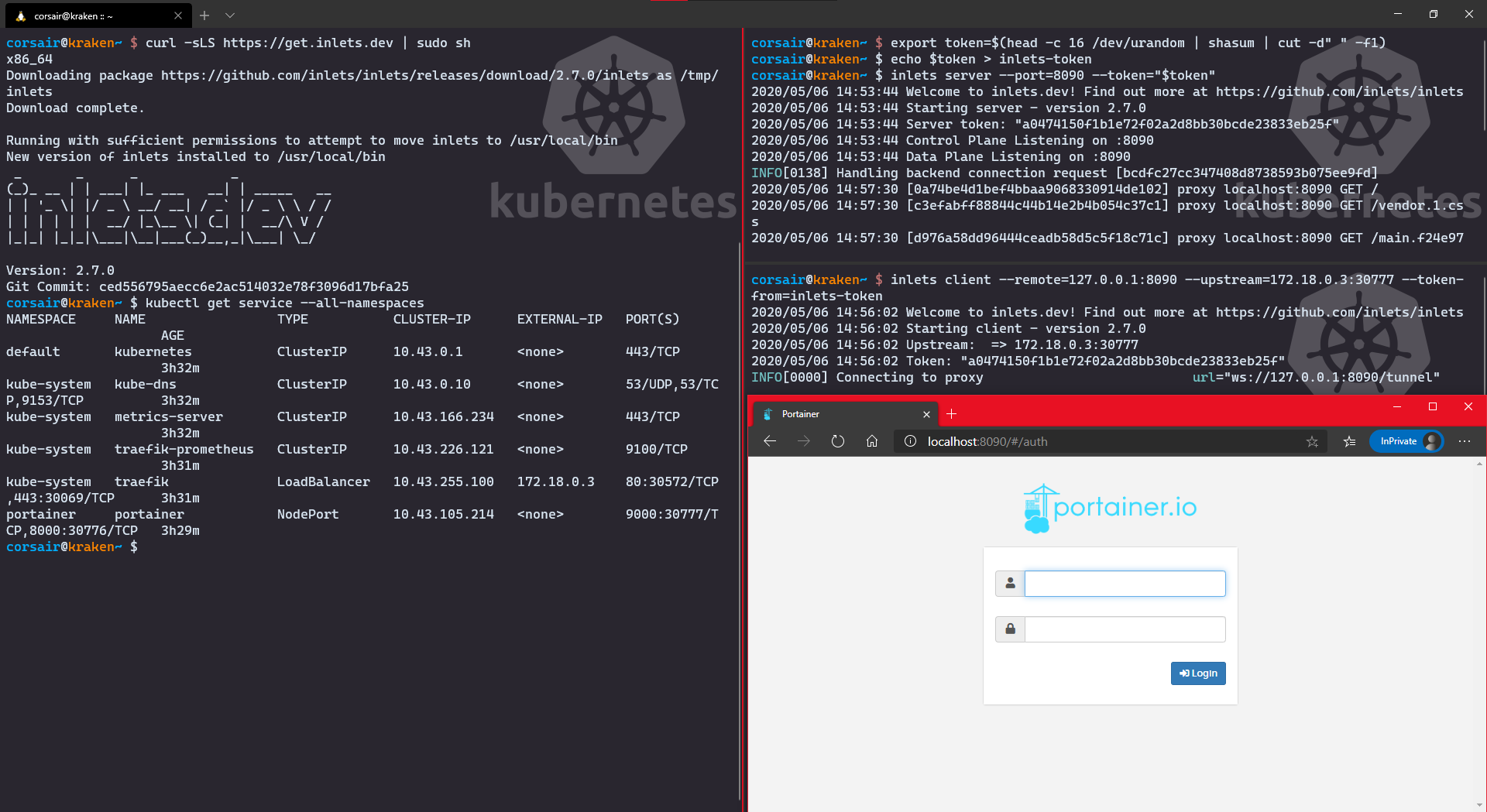The height and width of the screenshot is (812, 1487).
Task: Click the browser Back arrow icon
Action: (769, 441)
